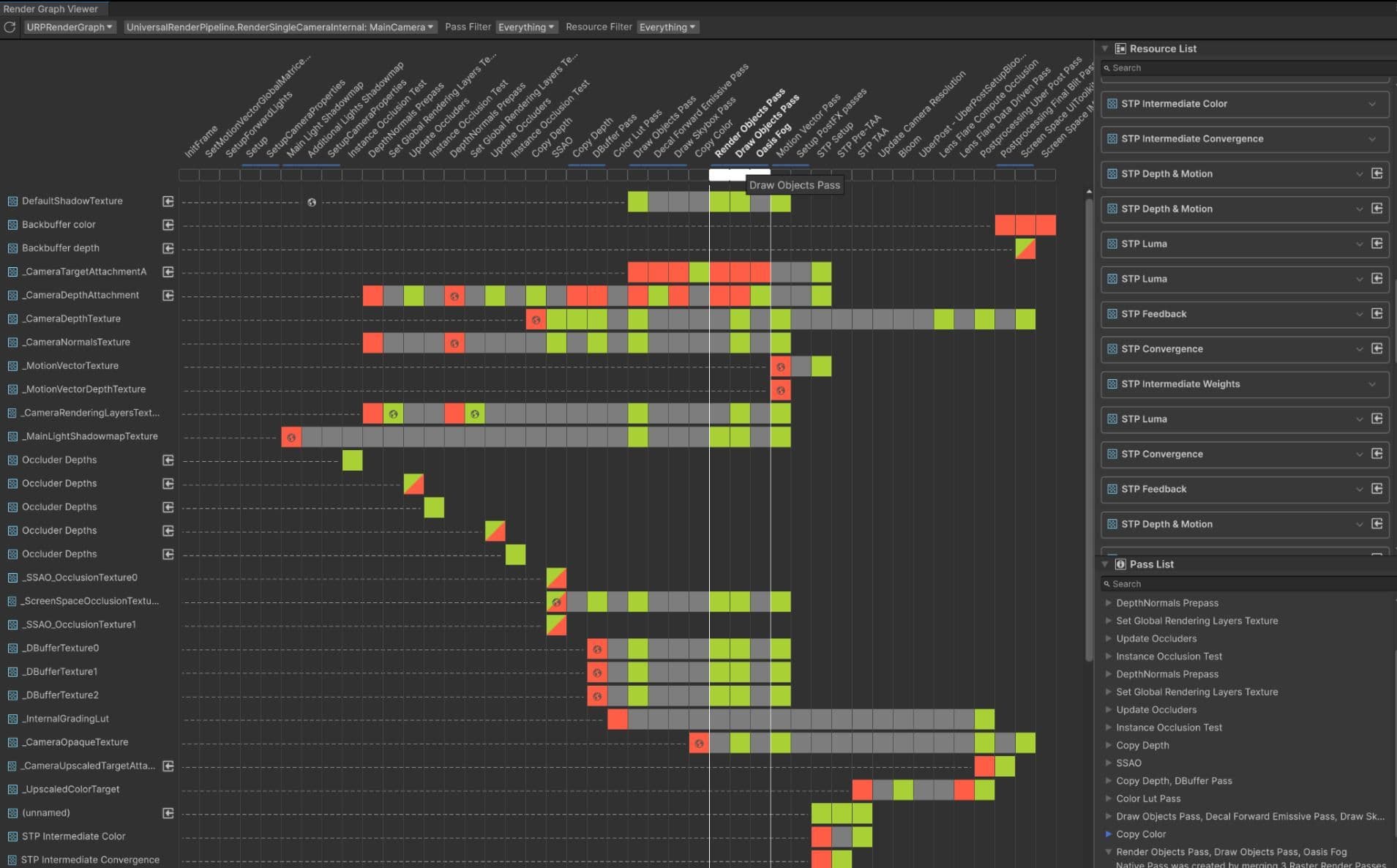Expand the DepthNormals Prepass entry in Pass List
The height and width of the screenshot is (868, 1397).
coord(1109,602)
